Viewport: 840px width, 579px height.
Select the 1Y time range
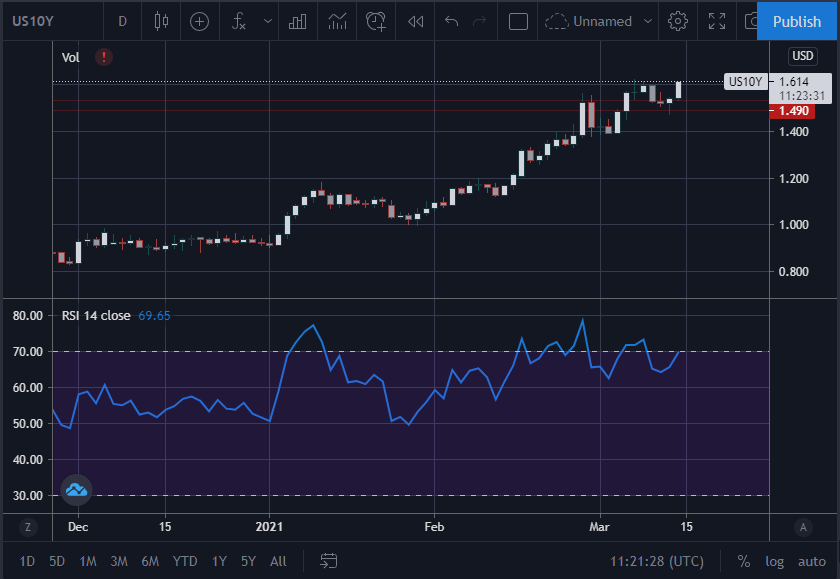coord(219,561)
